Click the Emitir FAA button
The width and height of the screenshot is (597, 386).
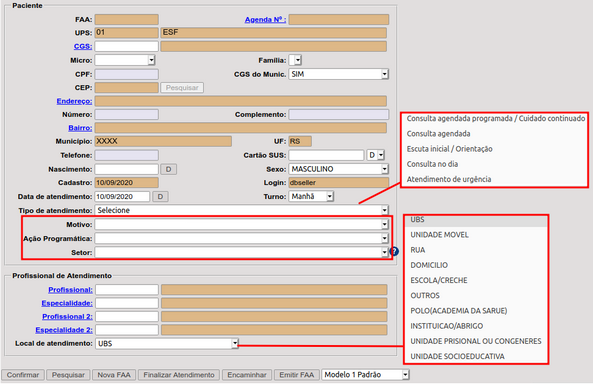tap(297, 375)
